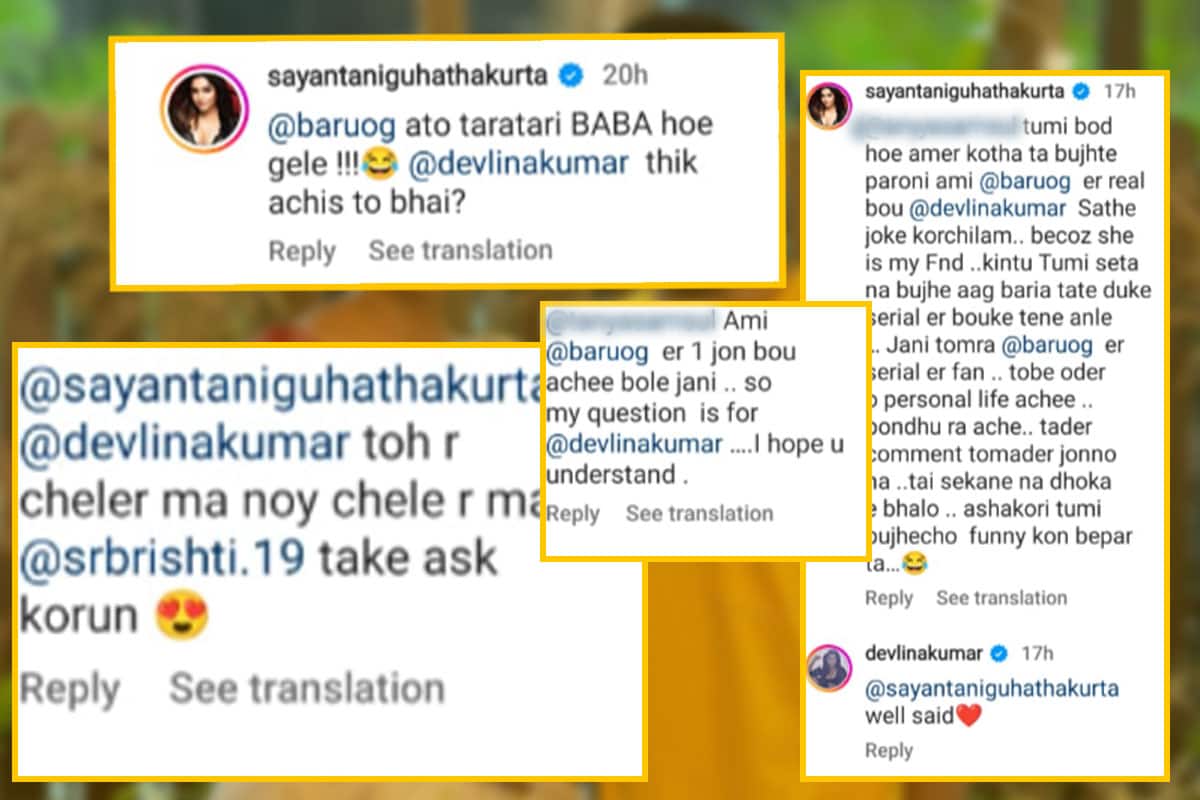Screen dimensions: 1200x800
Task: See translation of 'cheler ma noy' comment
Action: point(307,688)
